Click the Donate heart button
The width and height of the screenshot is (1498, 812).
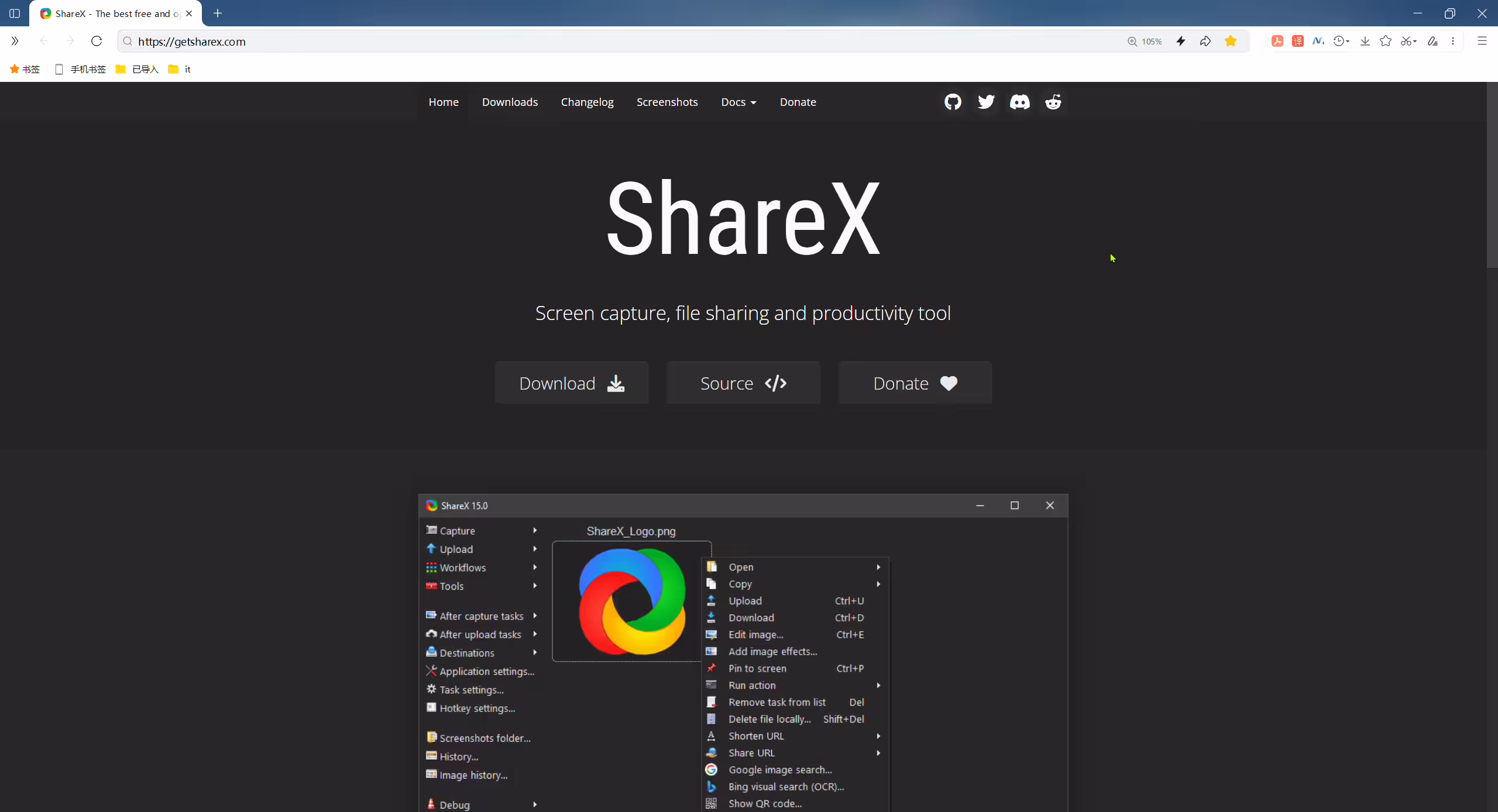(915, 383)
